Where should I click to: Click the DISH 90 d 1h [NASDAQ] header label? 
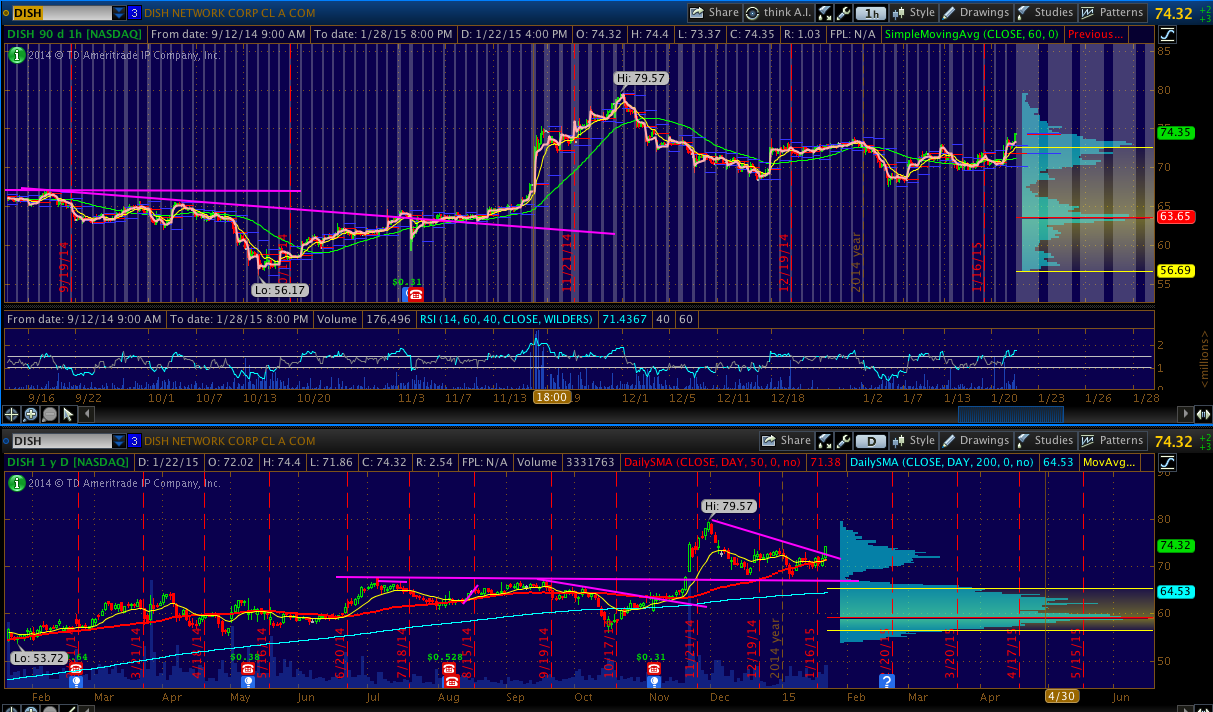(76, 34)
